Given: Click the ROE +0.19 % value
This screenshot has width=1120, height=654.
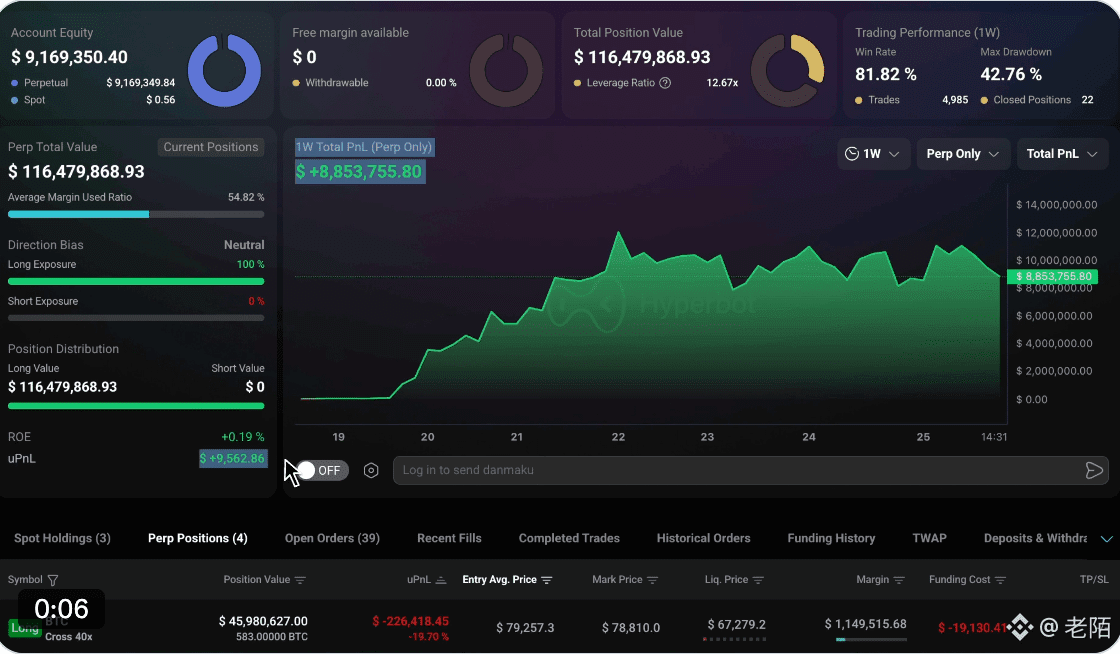Looking at the screenshot, I should pos(243,437).
